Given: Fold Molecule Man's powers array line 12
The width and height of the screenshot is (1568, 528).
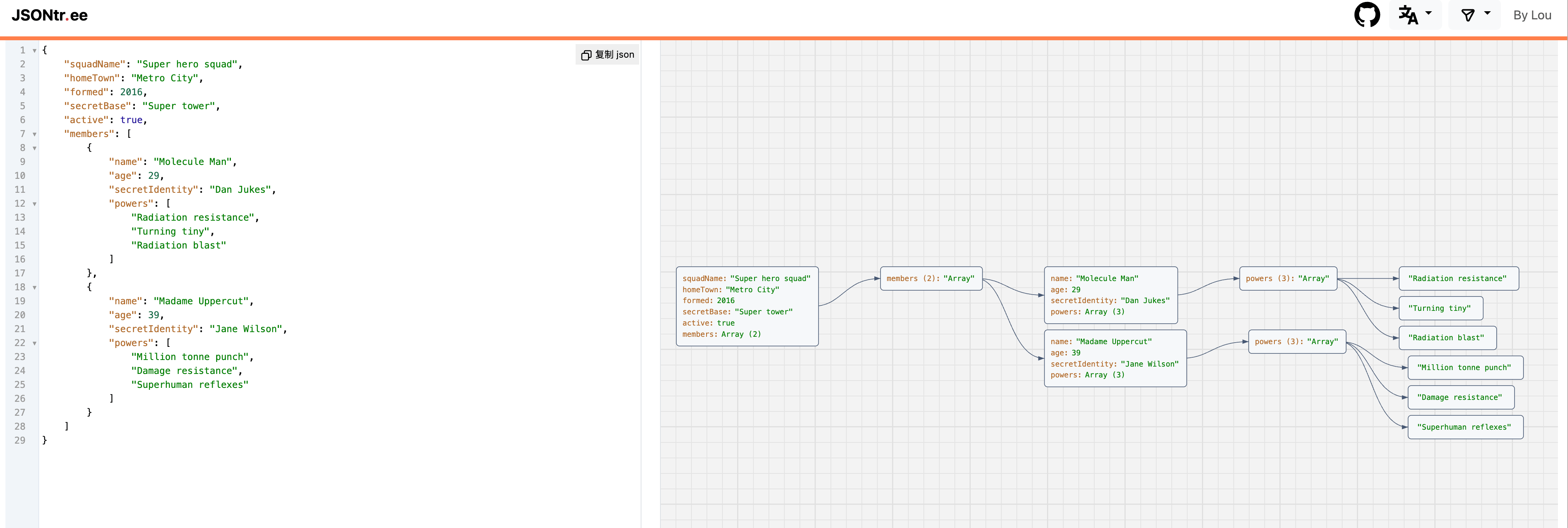Looking at the screenshot, I should (35, 204).
